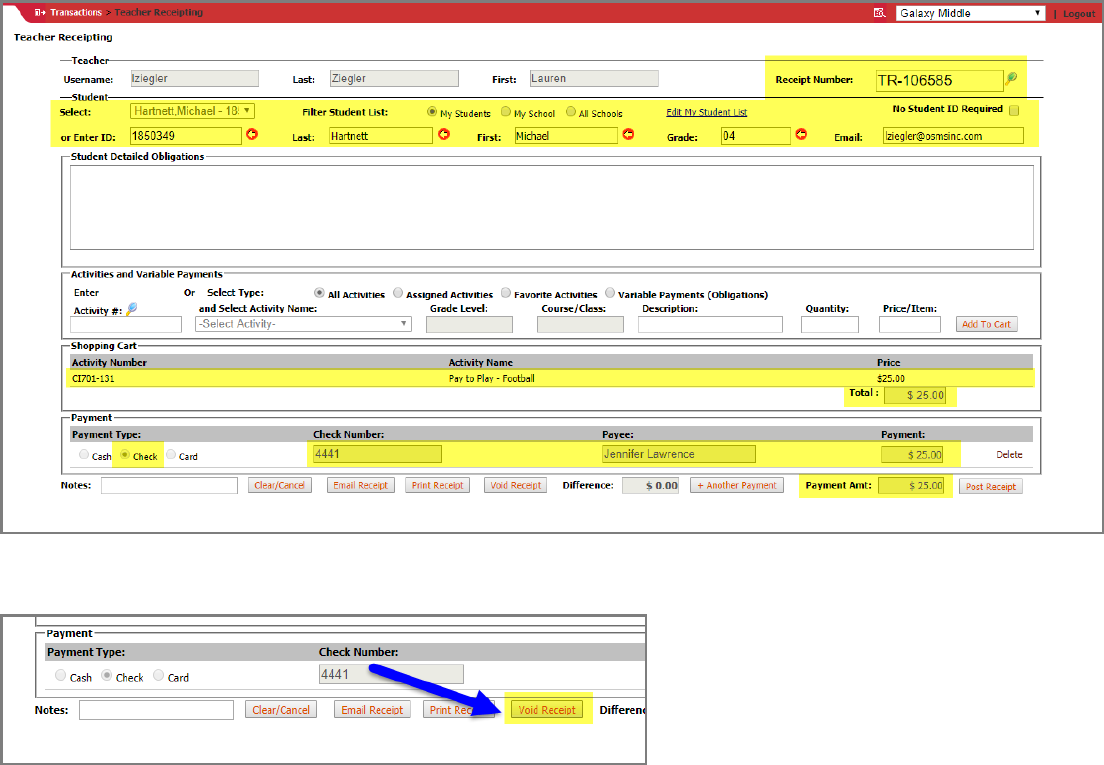
Task: Select Check payment type in main form
Action: point(125,455)
